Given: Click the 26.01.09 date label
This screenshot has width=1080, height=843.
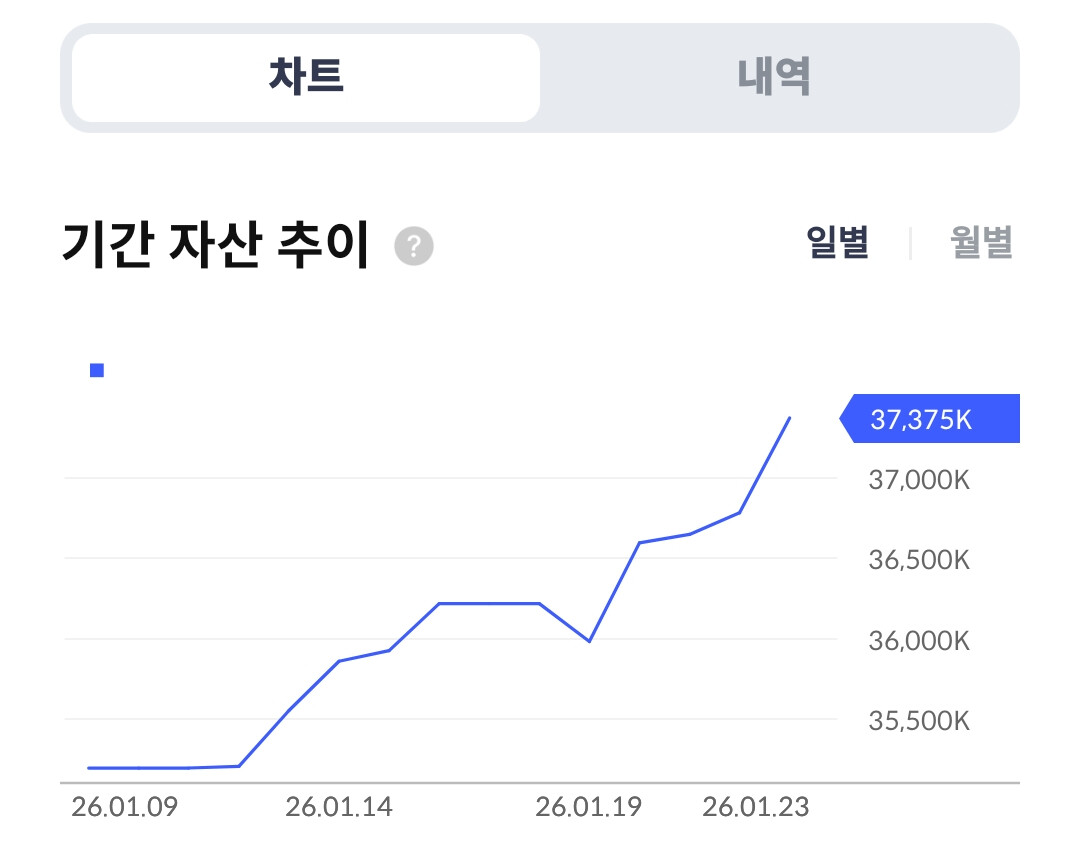Looking at the screenshot, I should point(124,807).
